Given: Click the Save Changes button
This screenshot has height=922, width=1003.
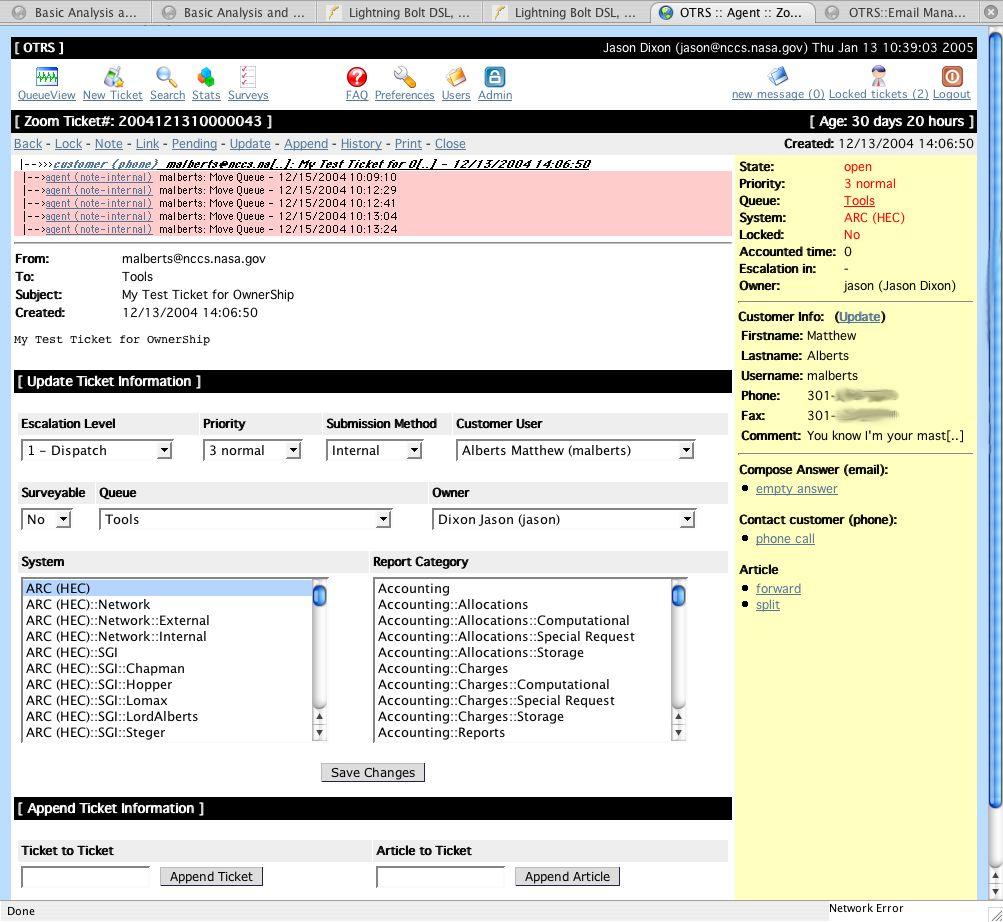Looking at the screenshot, I should tap(373, 772).
